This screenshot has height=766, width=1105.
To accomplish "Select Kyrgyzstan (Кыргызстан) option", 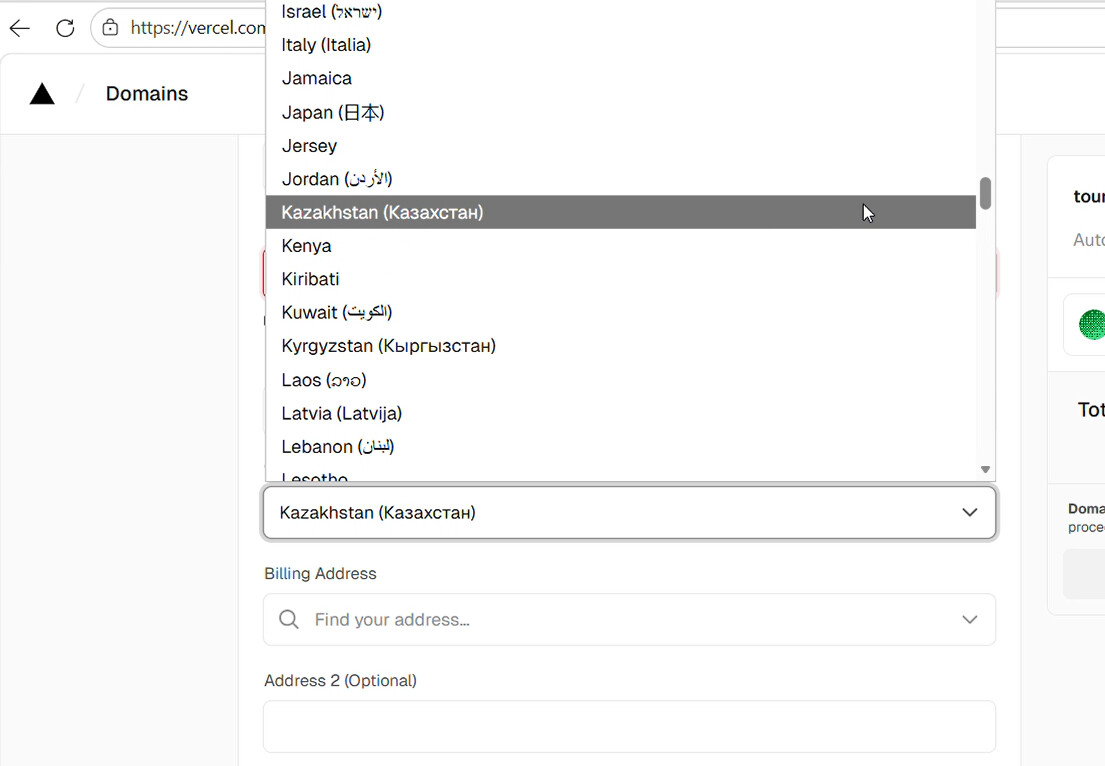I will point(621,346).
